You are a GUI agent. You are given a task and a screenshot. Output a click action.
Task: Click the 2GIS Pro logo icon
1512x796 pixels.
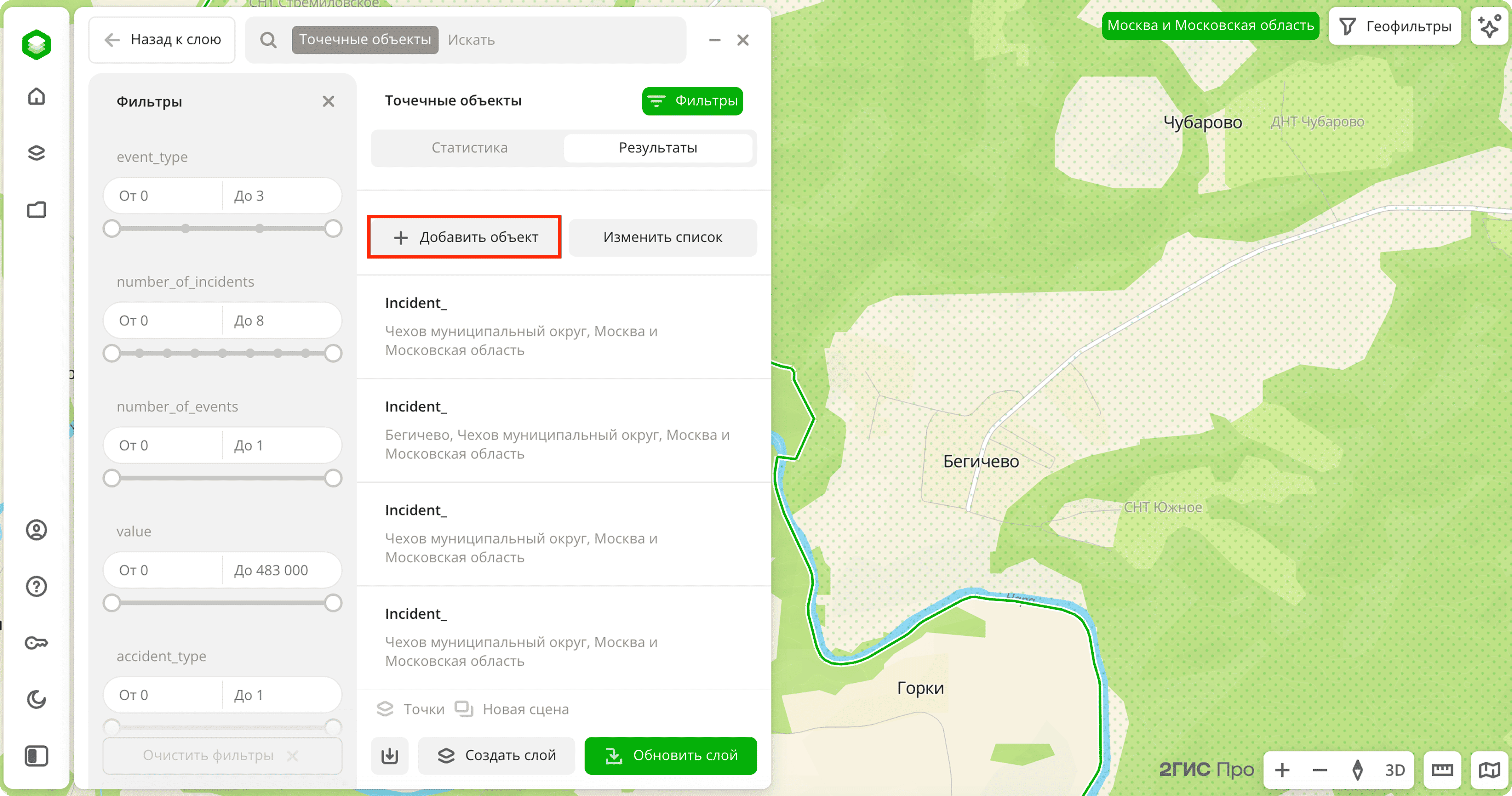(37, 44)
